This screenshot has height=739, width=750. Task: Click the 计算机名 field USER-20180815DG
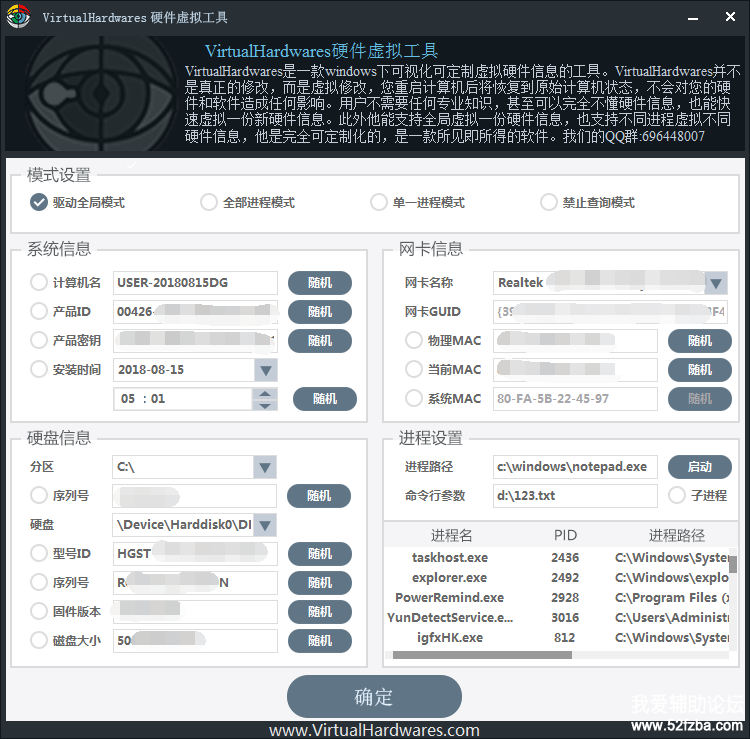[195, 283]
